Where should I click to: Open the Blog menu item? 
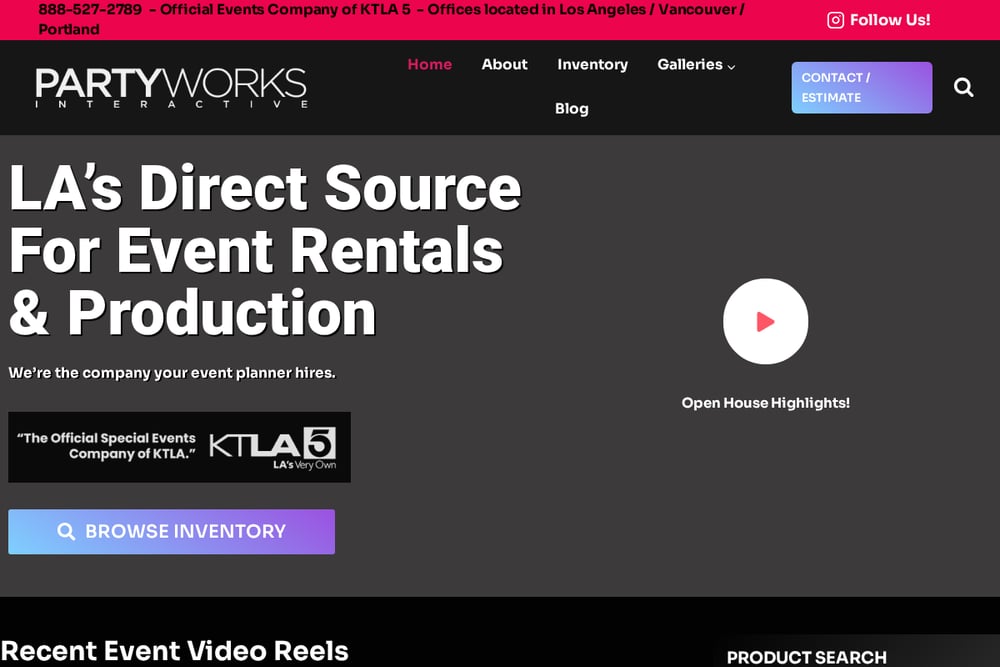(571, 109)
